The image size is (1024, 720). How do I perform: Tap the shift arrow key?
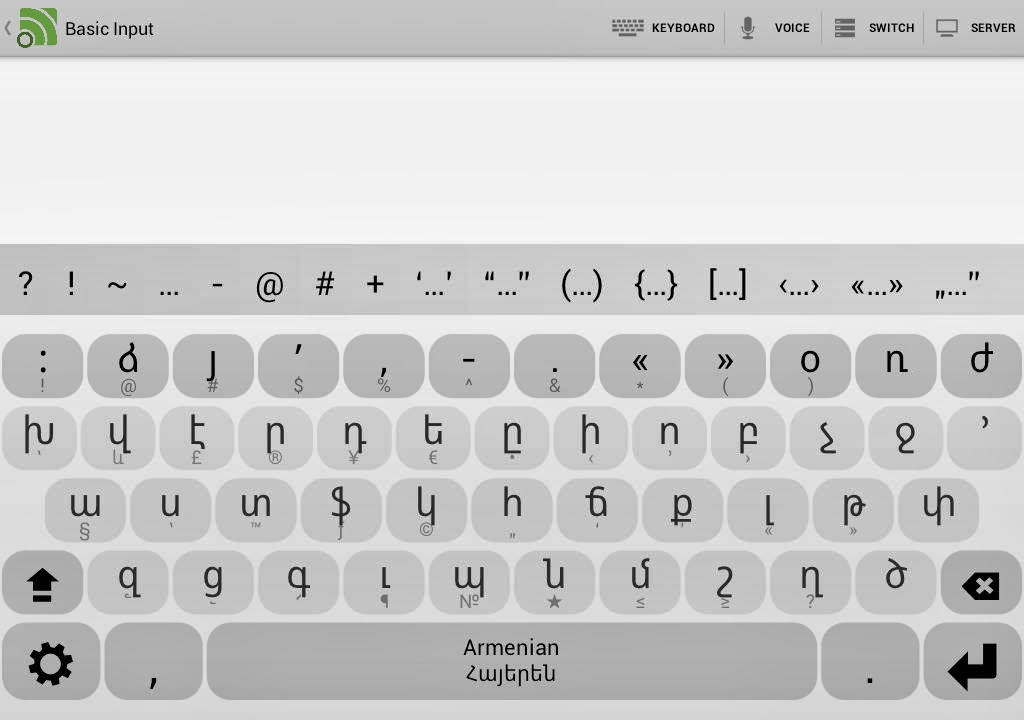(42, 582)
